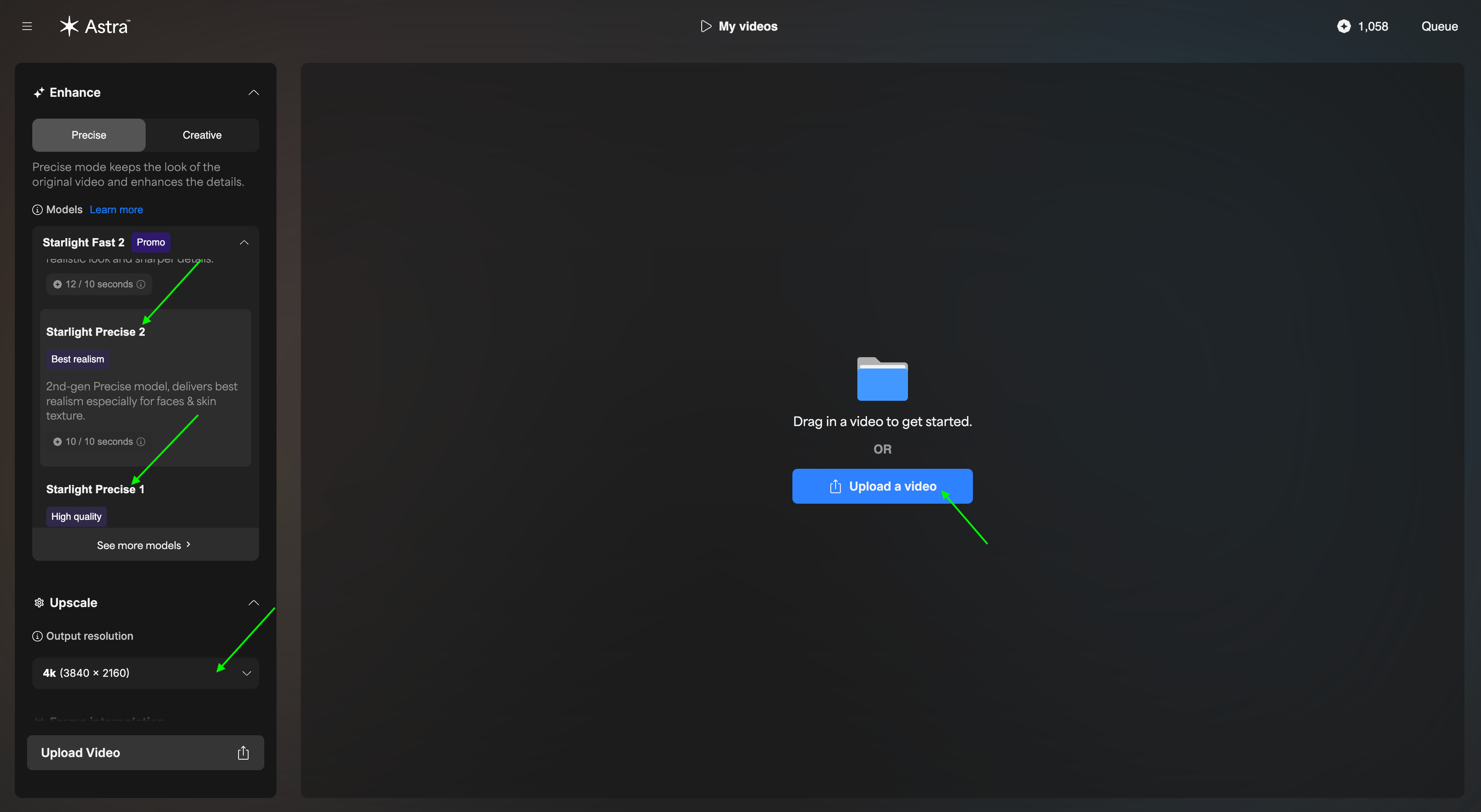Open the Queue
This screenshot has height=812, width=1481.
click(x=1439, y=27)
